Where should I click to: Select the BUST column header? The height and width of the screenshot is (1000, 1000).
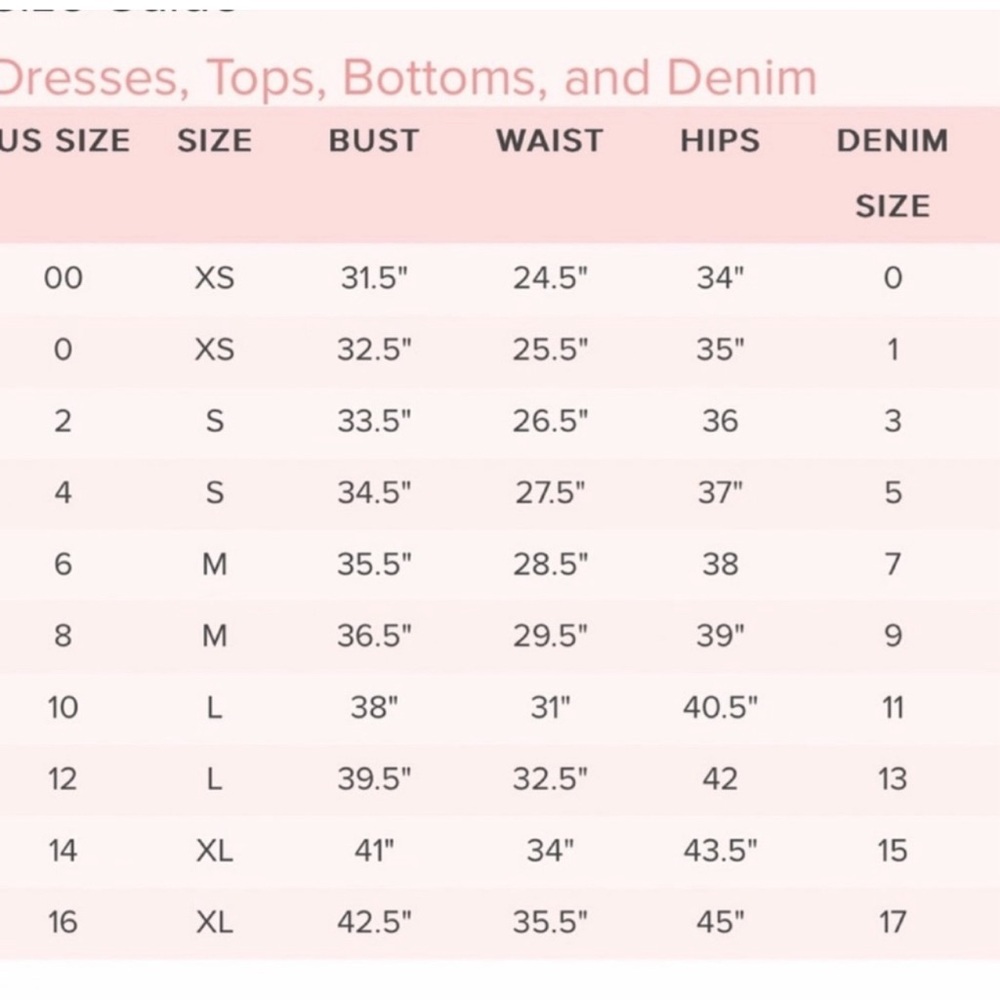tap(374, 141)
